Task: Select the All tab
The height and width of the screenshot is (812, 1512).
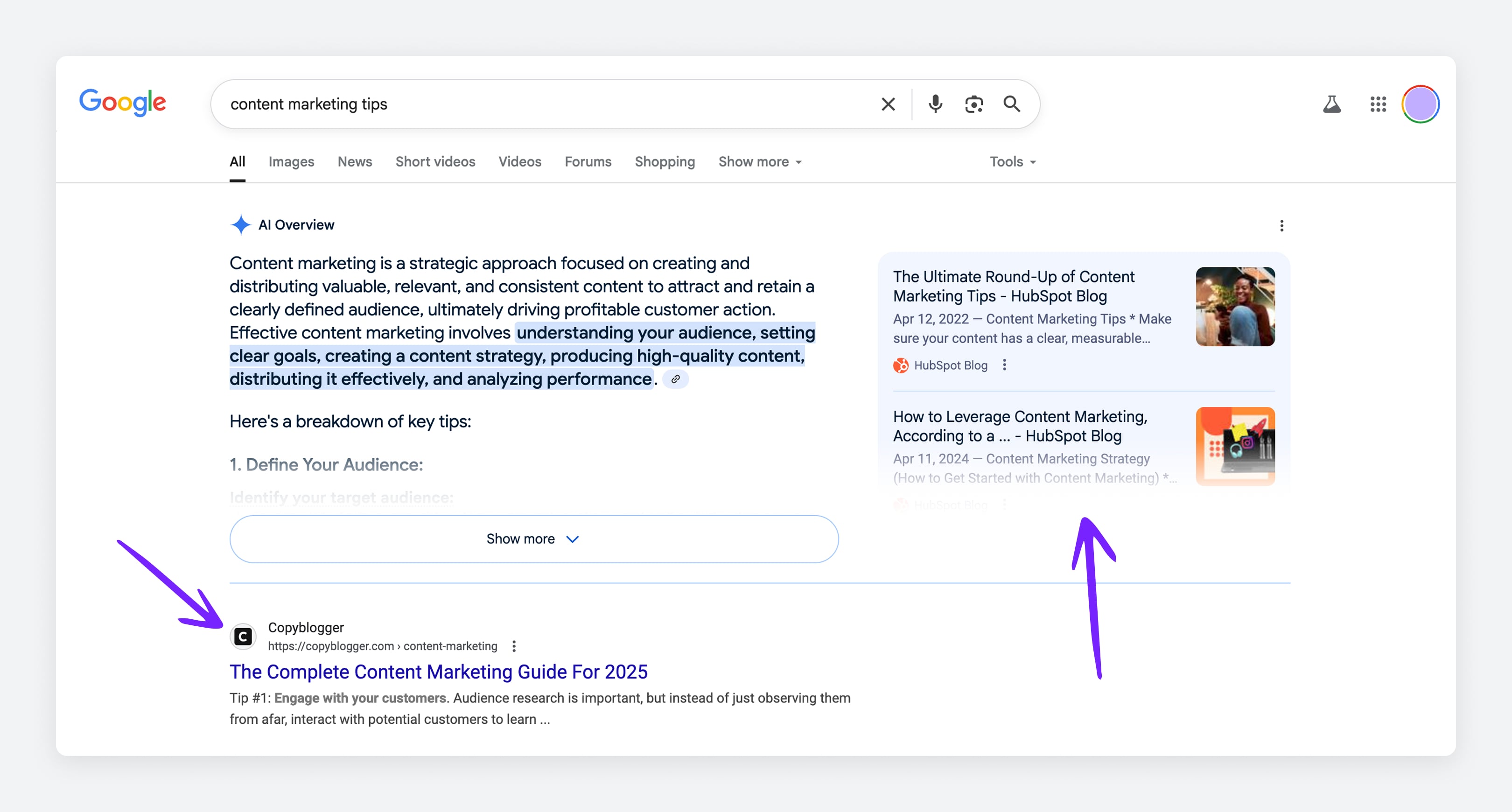Action: [237, 161]
